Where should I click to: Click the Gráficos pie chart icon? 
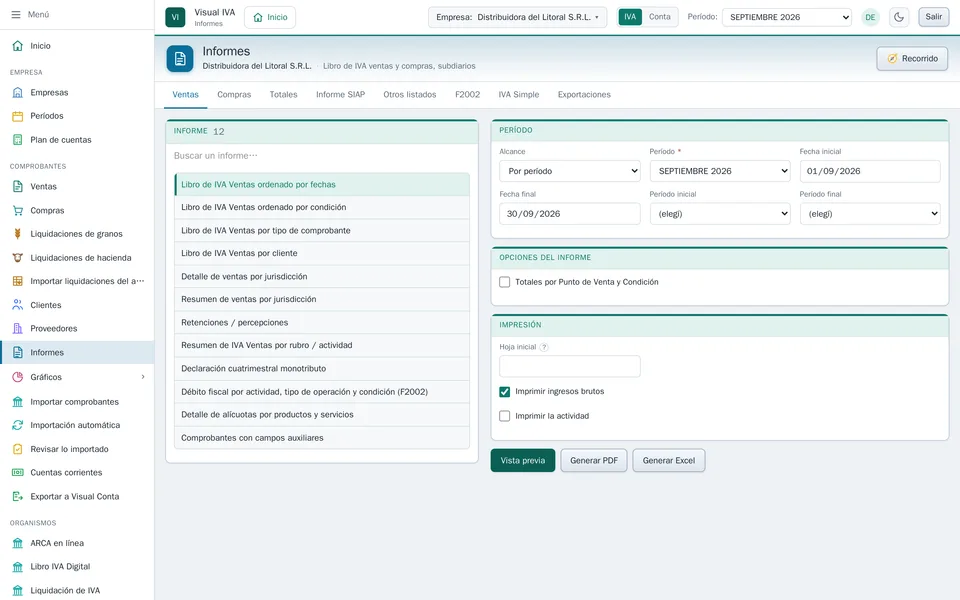(18, 377)
